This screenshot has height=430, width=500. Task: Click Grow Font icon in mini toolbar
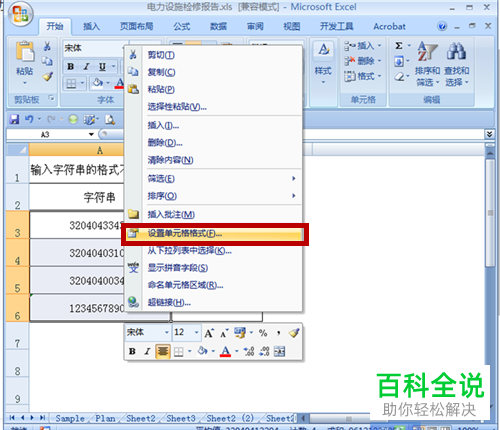209,333
